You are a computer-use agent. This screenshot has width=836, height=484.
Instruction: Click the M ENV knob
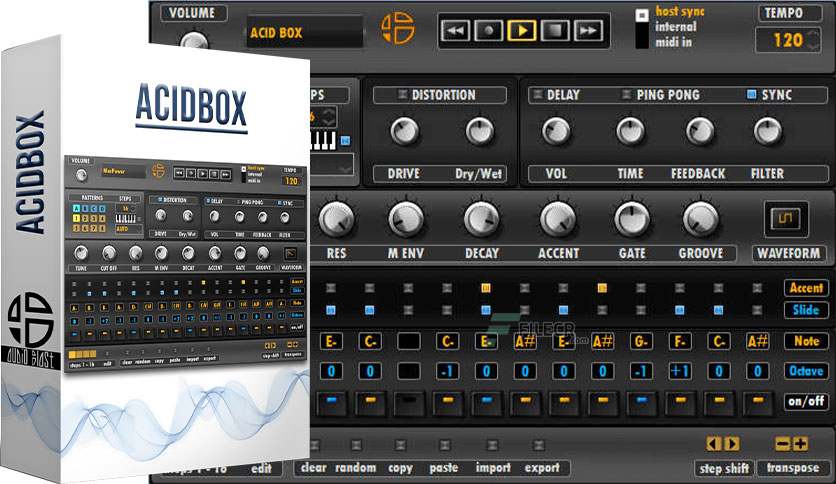(x=406, y=219)
